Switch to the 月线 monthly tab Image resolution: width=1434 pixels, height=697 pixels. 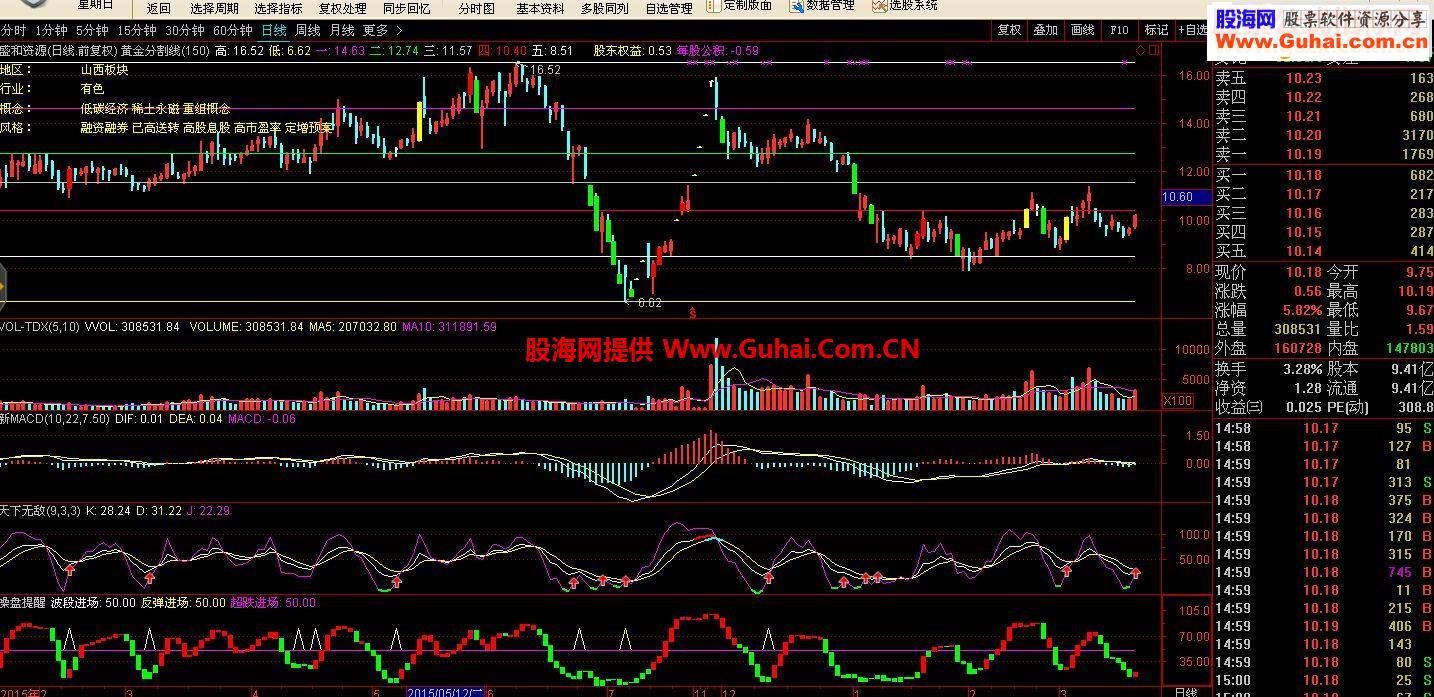tap(341, 30)
